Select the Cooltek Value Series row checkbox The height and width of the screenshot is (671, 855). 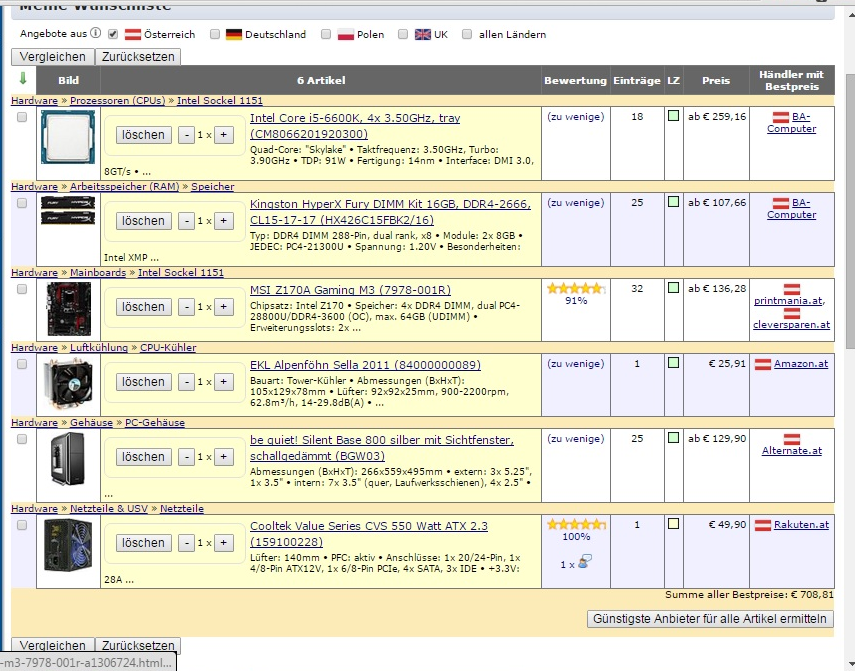coord(22,525)
